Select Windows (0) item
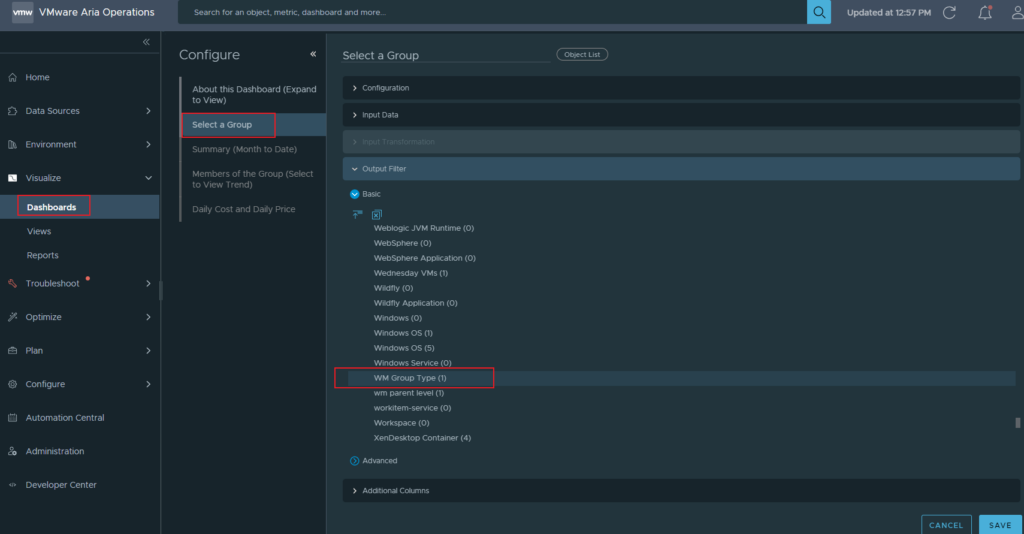The width and height of the screenshot is (1024, 534). [x=398, y=318]
